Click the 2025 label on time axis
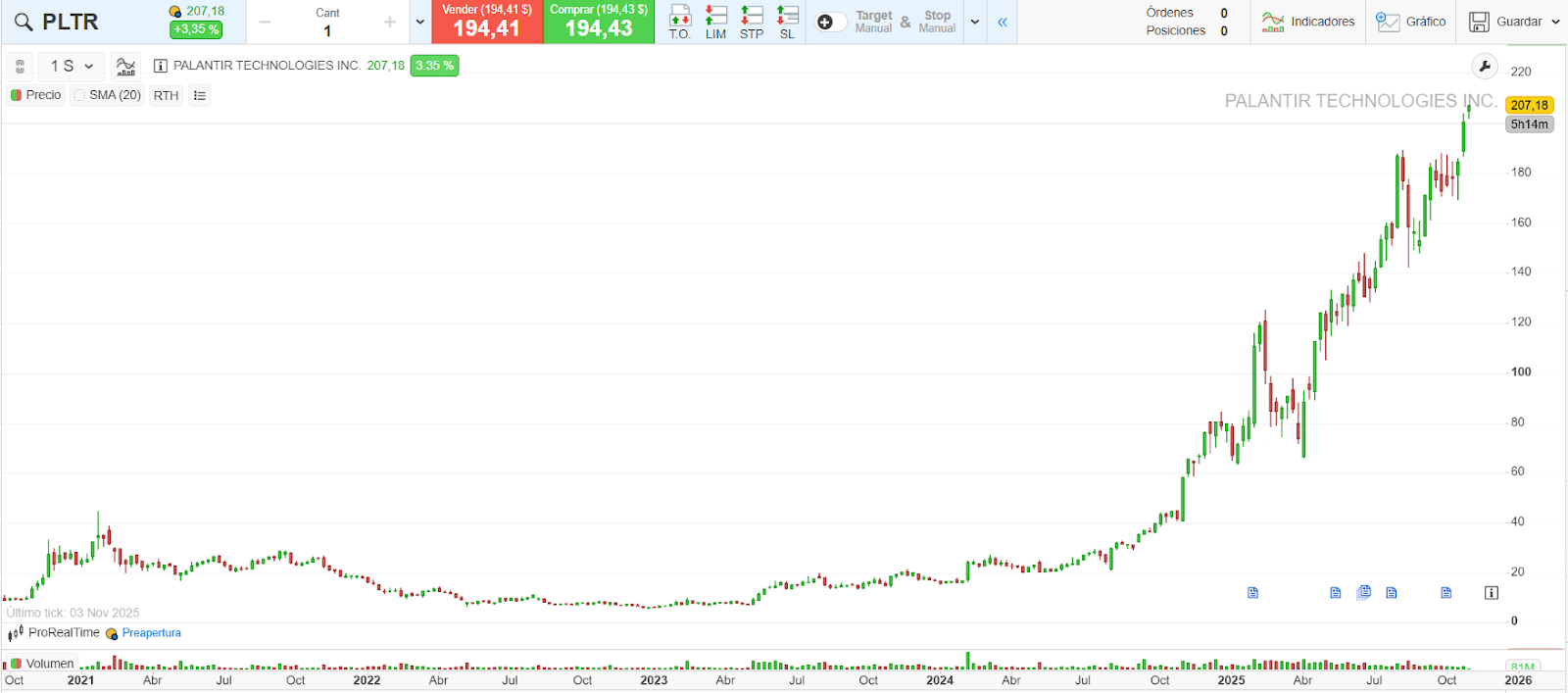 coord(1231,680)
